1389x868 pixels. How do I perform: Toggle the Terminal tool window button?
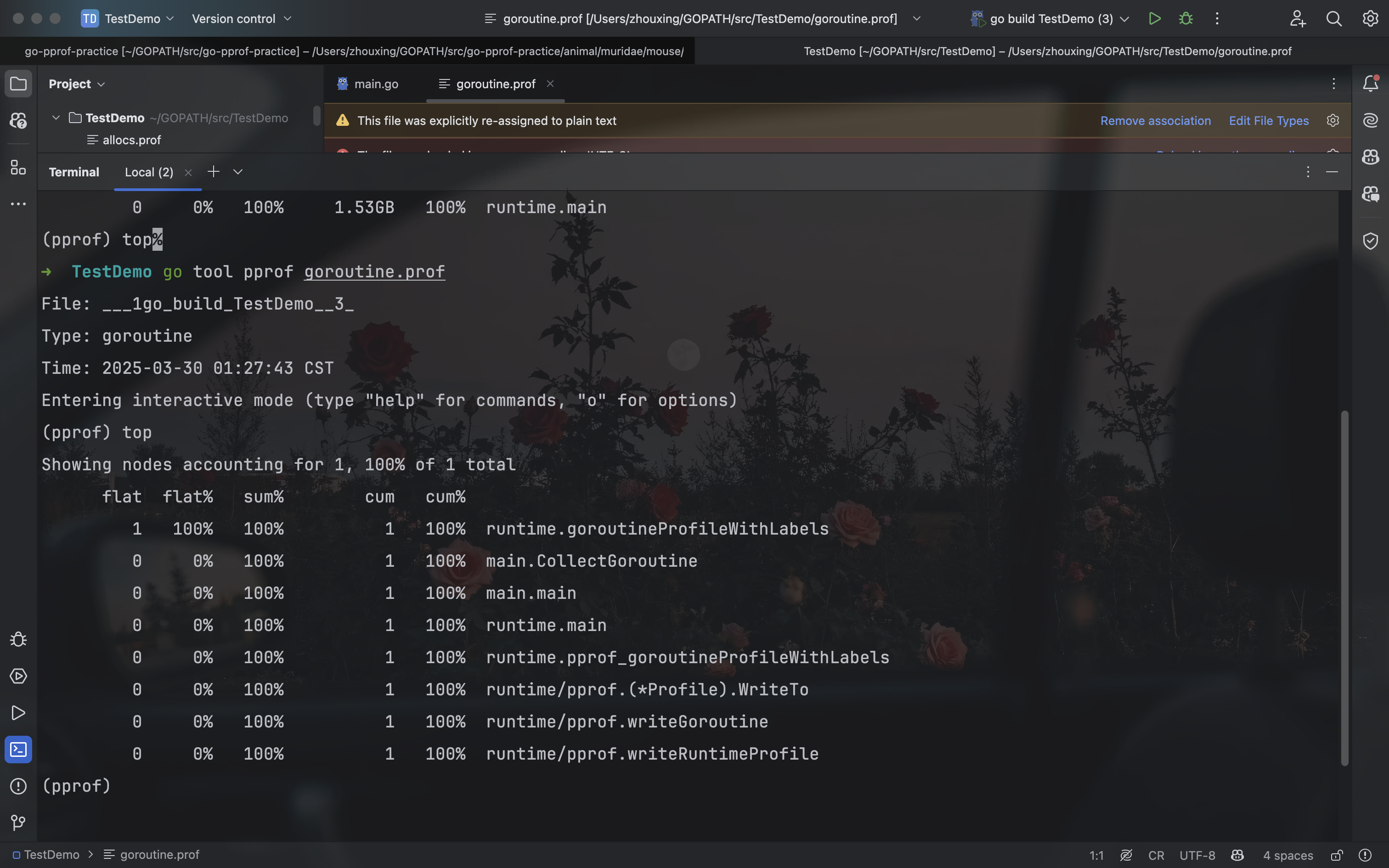coord(18,750)
